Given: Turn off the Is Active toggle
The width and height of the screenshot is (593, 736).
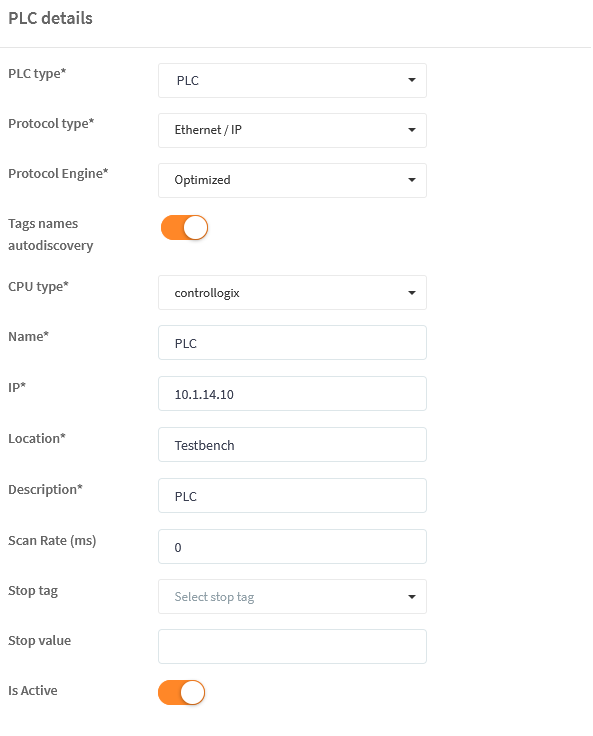Looking at the screenshot, I should [182, 693].
